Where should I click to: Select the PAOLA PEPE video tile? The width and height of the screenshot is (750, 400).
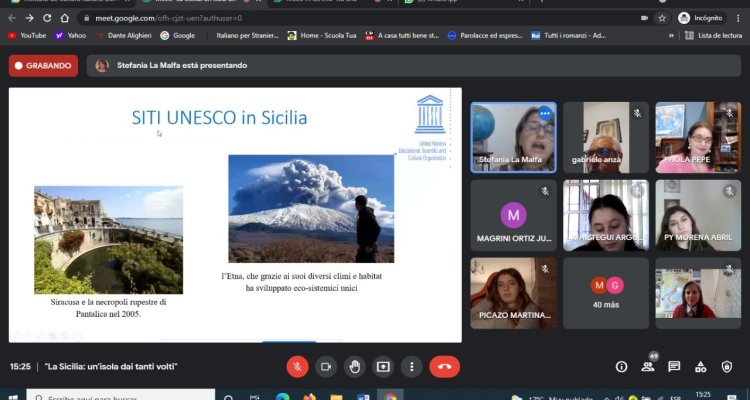pyautogui.click(x=698, y=137)
